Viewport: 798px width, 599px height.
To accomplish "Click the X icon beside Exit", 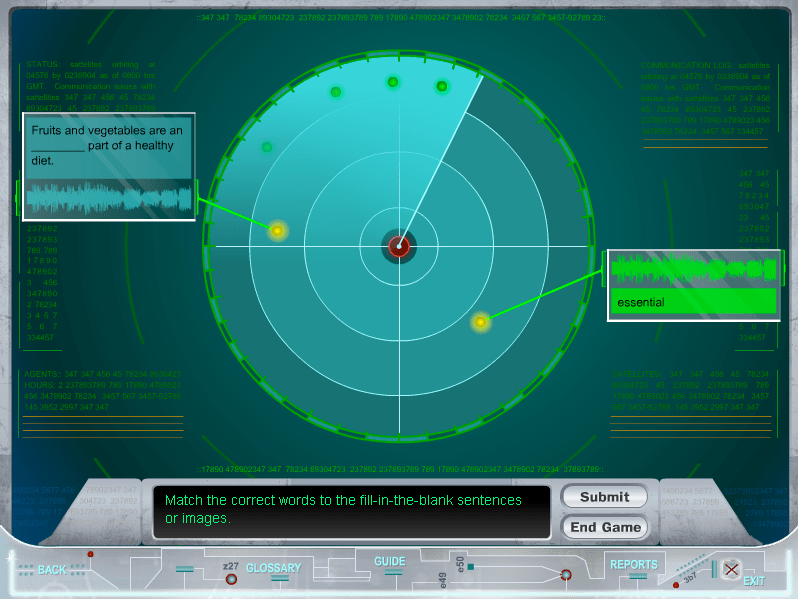I will point(732,569).
